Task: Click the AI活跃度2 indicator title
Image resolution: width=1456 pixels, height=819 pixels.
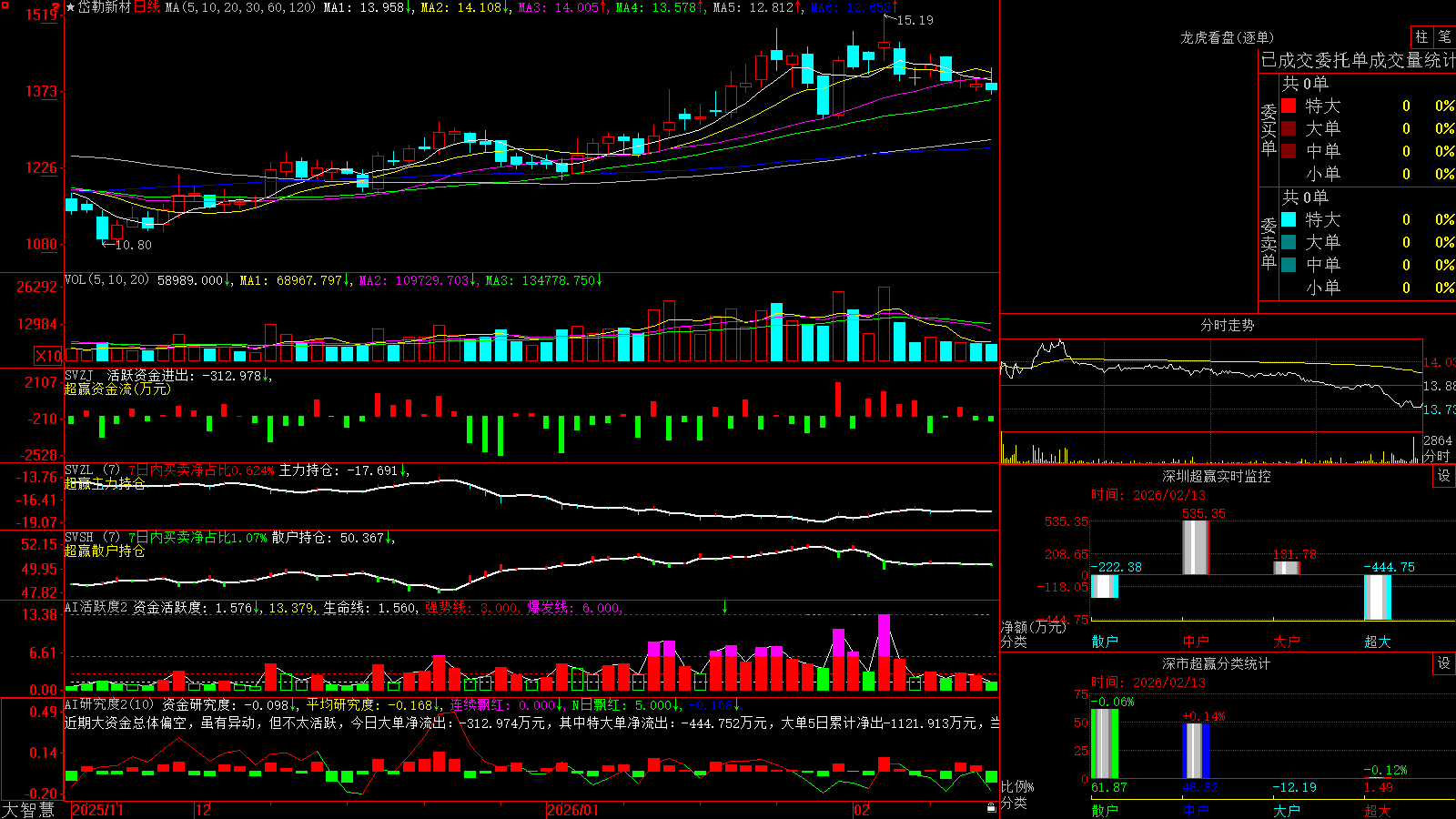Action: click(96, 608)
